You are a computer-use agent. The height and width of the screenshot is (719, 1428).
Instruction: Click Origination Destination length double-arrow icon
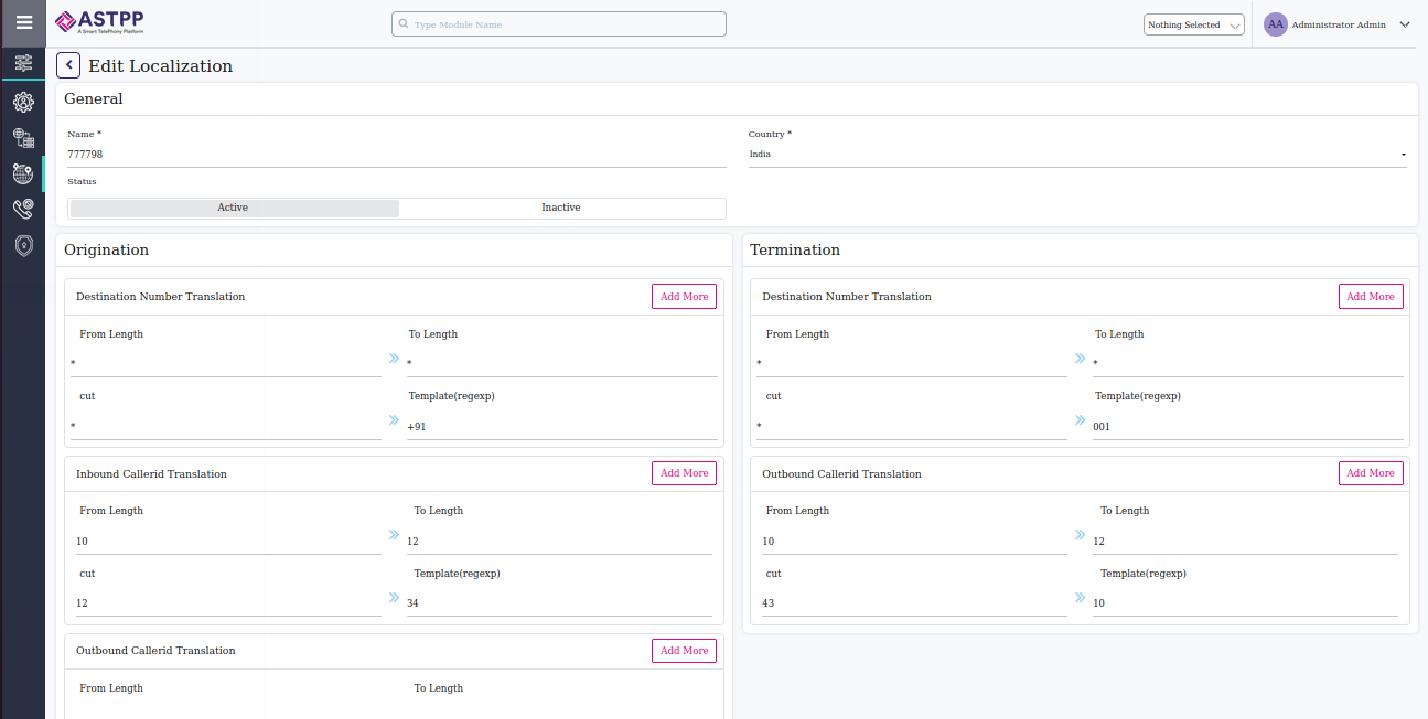[393, 358]
